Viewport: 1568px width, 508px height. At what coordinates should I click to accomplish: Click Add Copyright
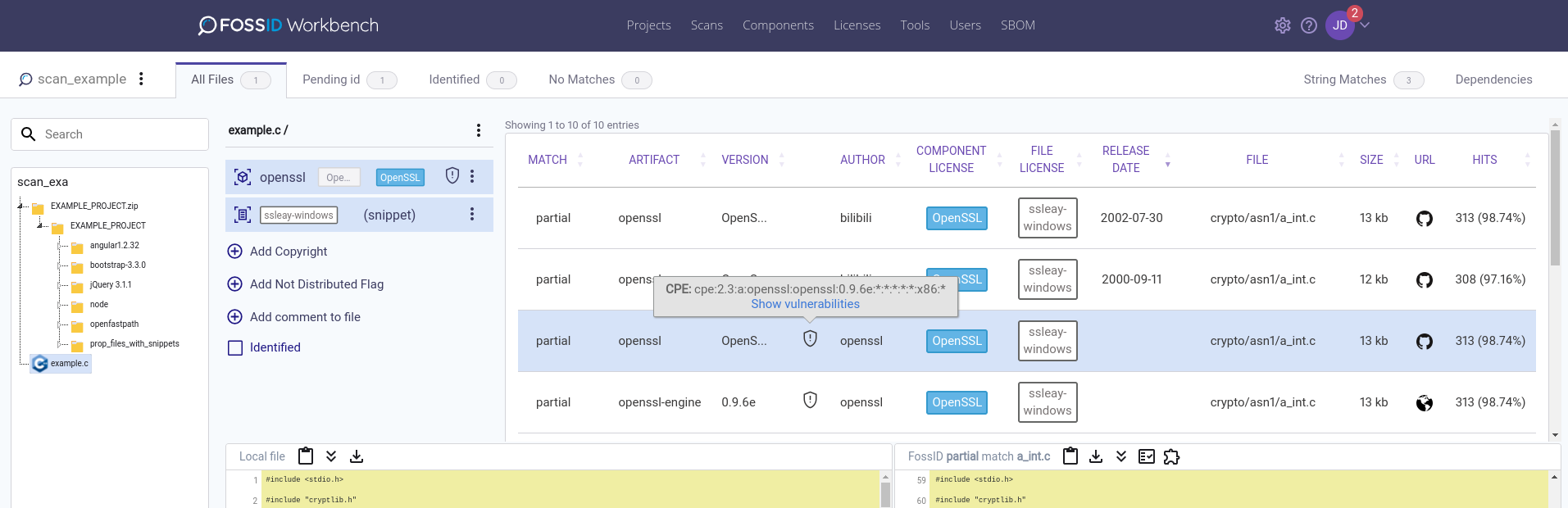(x=289, y=252)
